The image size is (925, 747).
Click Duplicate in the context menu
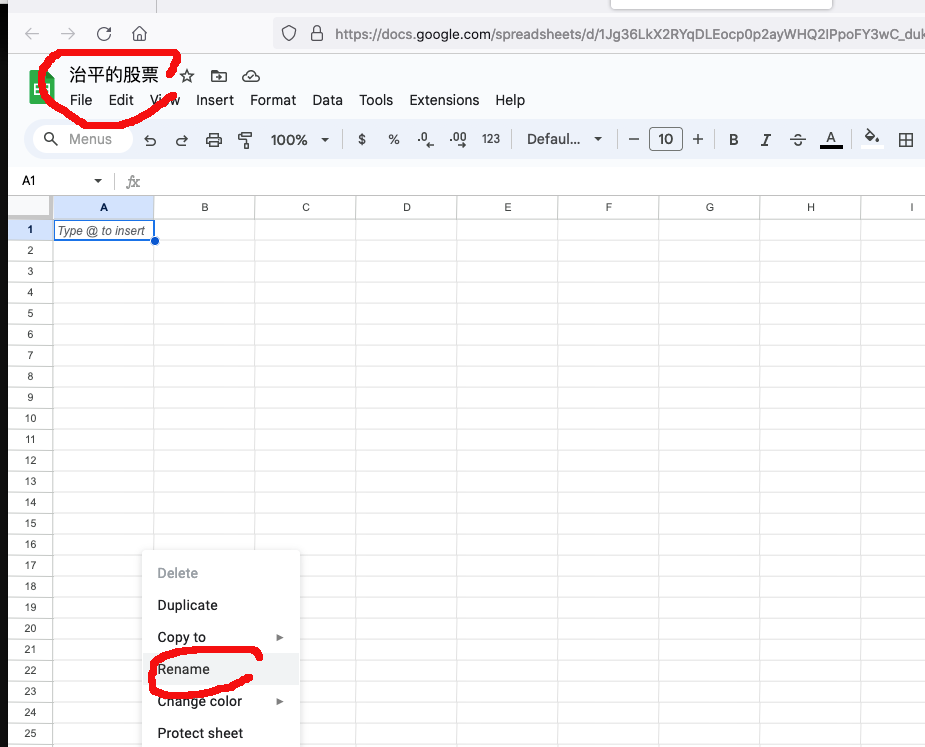tap(187, 605)
